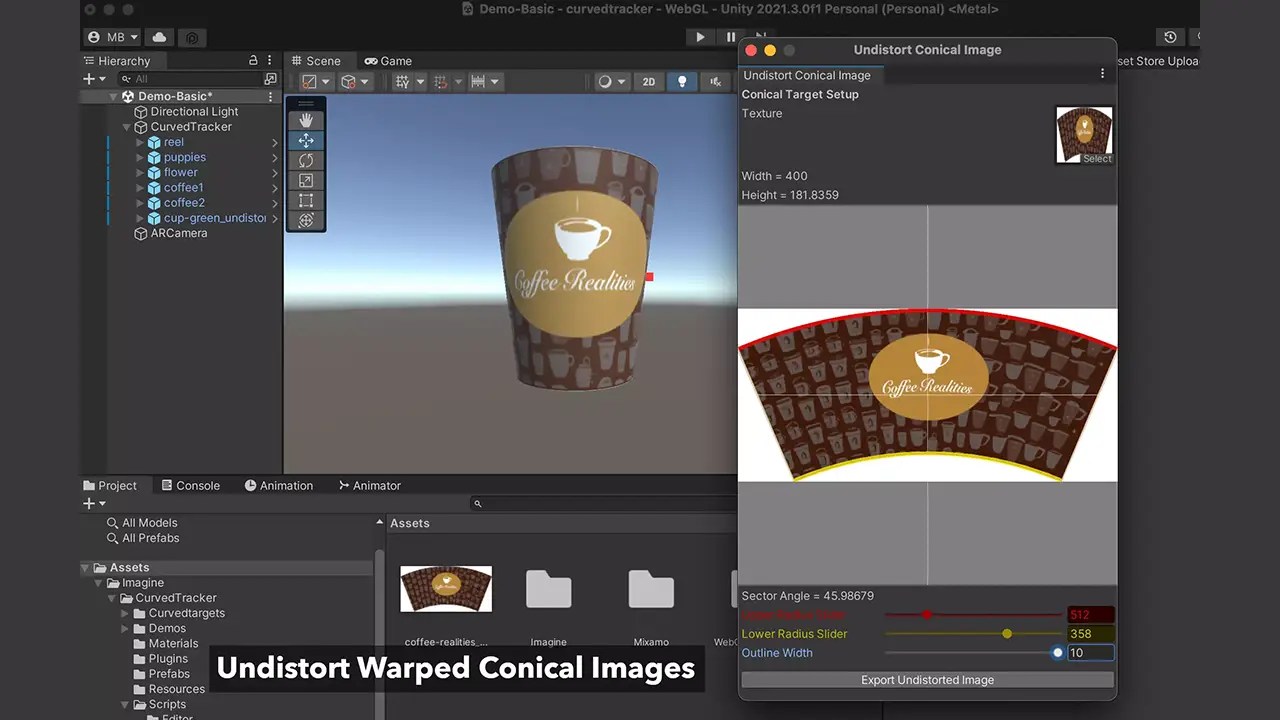Expand the Curvedtargets folder
The width and height of the screenshot is (1280, 720).
[125, 613]
